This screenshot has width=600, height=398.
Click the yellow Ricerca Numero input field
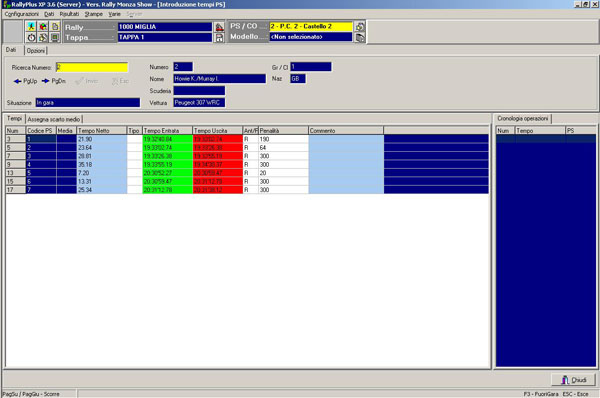[92, 67]
